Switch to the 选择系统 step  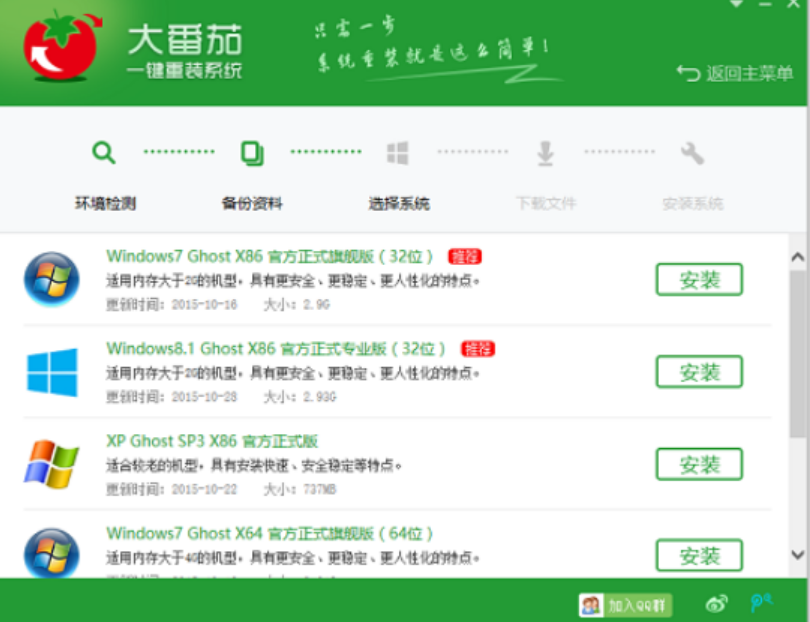pyautogui.click(x=399, y=204)
